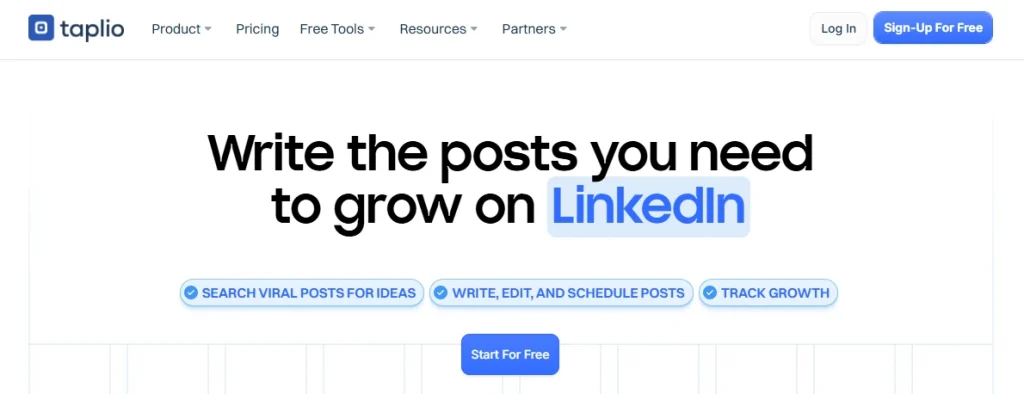
Task: Click Sign-Up For Free button
Action: click(933, 28)
